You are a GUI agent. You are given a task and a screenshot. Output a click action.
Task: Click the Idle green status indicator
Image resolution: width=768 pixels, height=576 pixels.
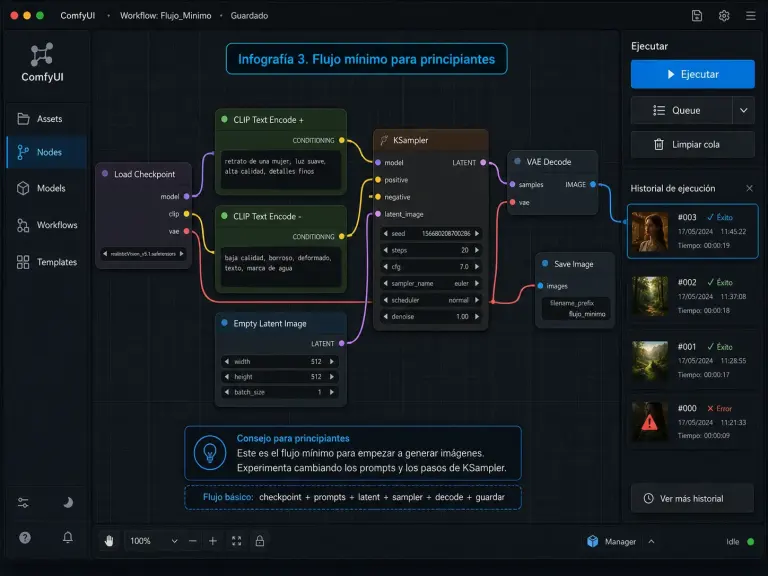(750, 542)
